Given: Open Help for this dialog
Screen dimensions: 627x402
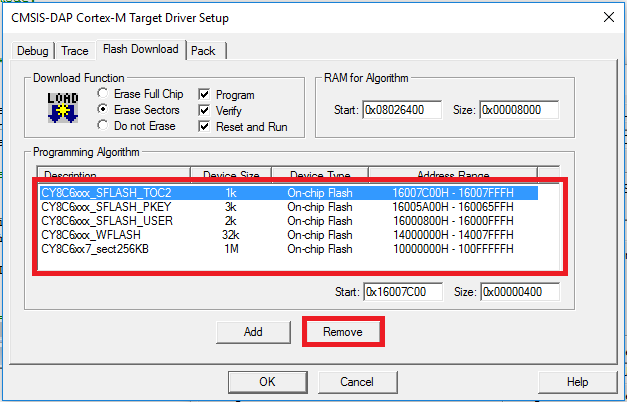Looking at the screenshot, I should click(x=577, y=382).
